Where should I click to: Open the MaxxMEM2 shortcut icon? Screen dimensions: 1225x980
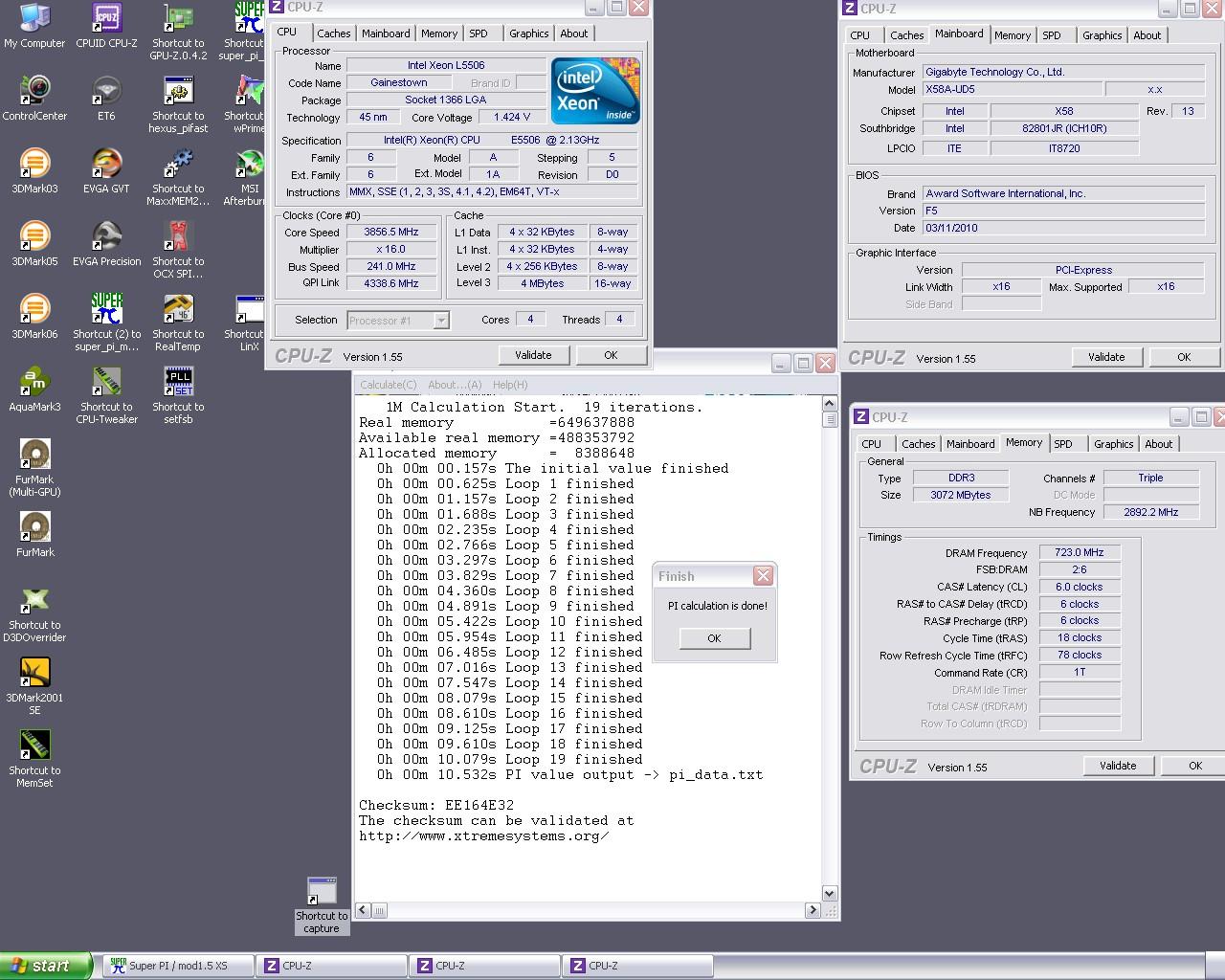tap(178, 177)
